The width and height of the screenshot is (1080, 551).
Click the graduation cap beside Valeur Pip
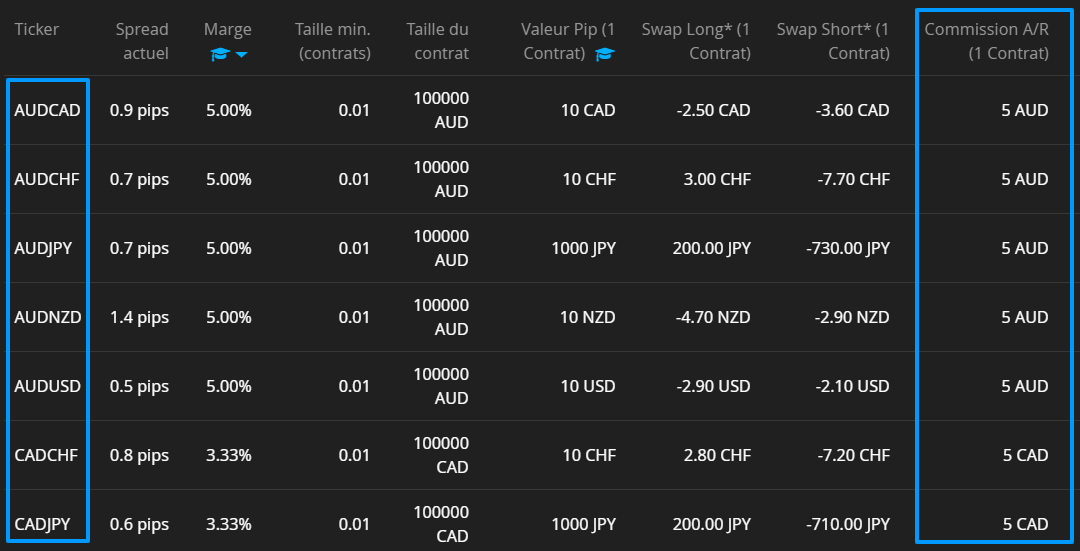[605, 54]
